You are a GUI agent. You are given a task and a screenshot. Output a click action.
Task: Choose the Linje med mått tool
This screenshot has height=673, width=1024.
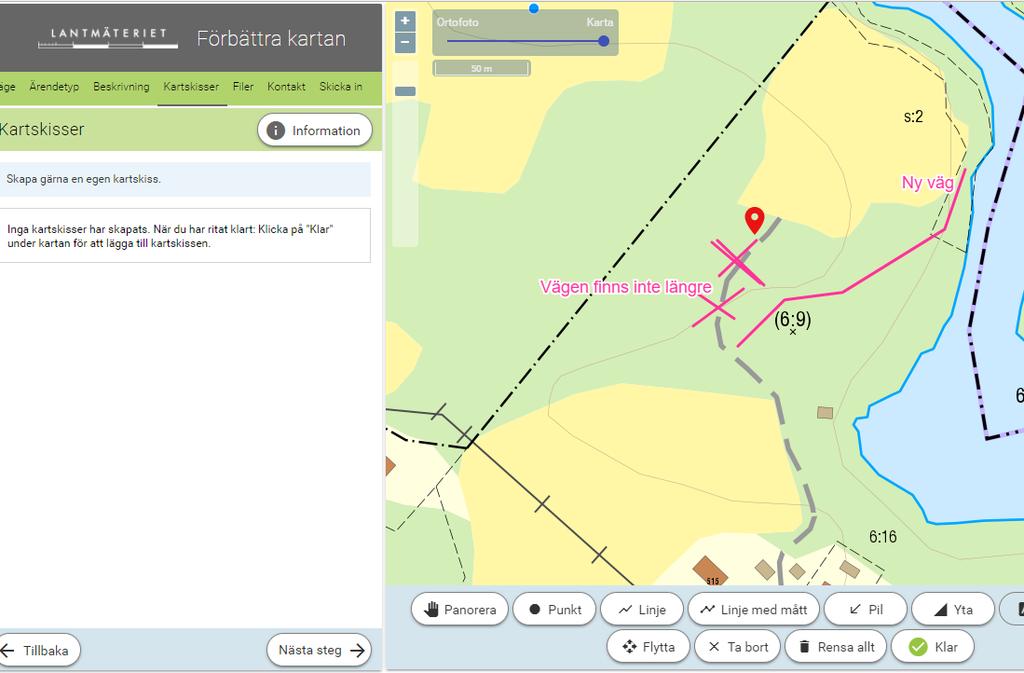point(754,610)
